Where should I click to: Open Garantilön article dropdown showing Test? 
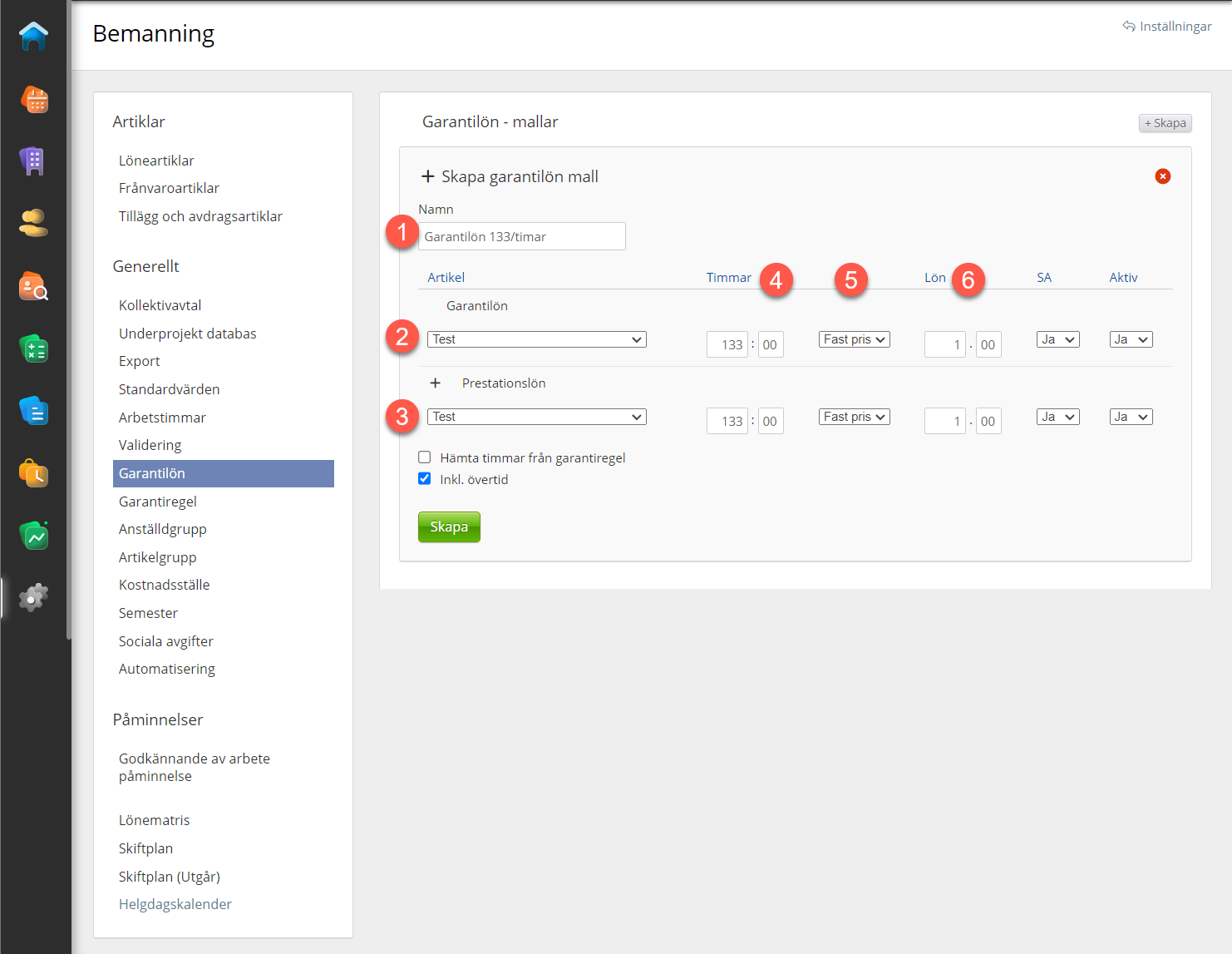click(536, 339)
